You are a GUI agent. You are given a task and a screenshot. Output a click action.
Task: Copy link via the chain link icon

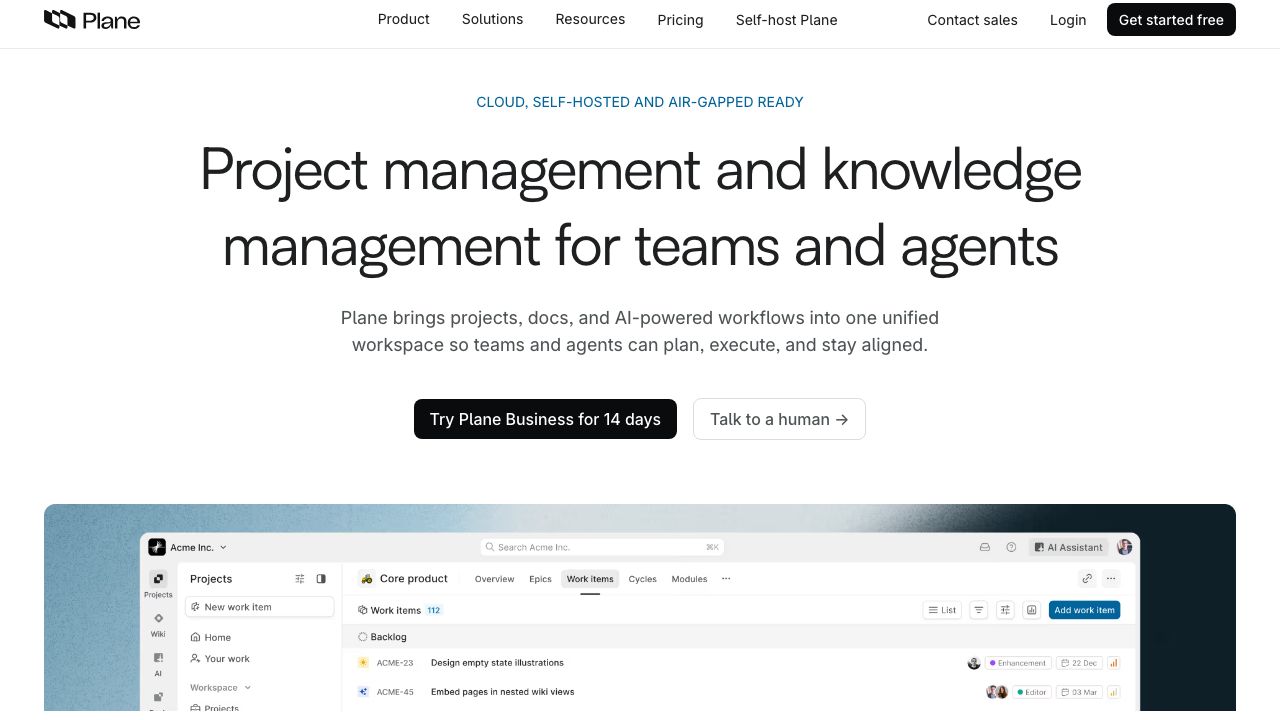[1087, 578]
